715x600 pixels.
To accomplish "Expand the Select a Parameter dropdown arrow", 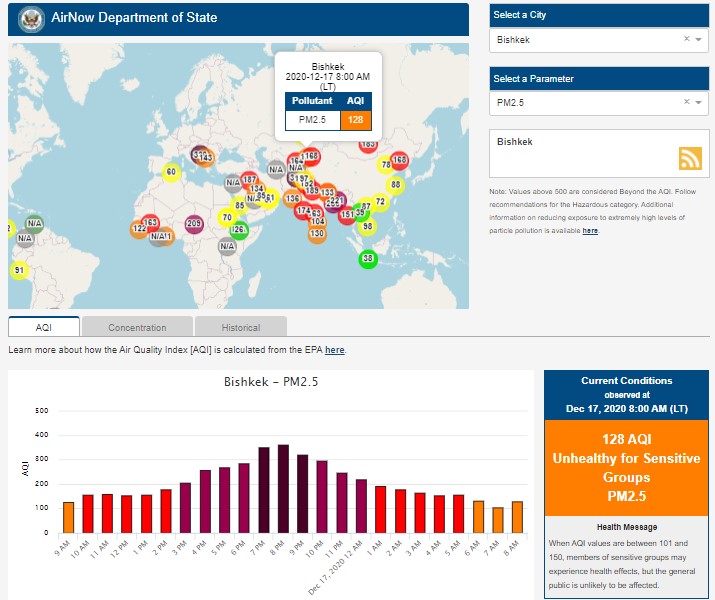I will (x=699, y=102).
